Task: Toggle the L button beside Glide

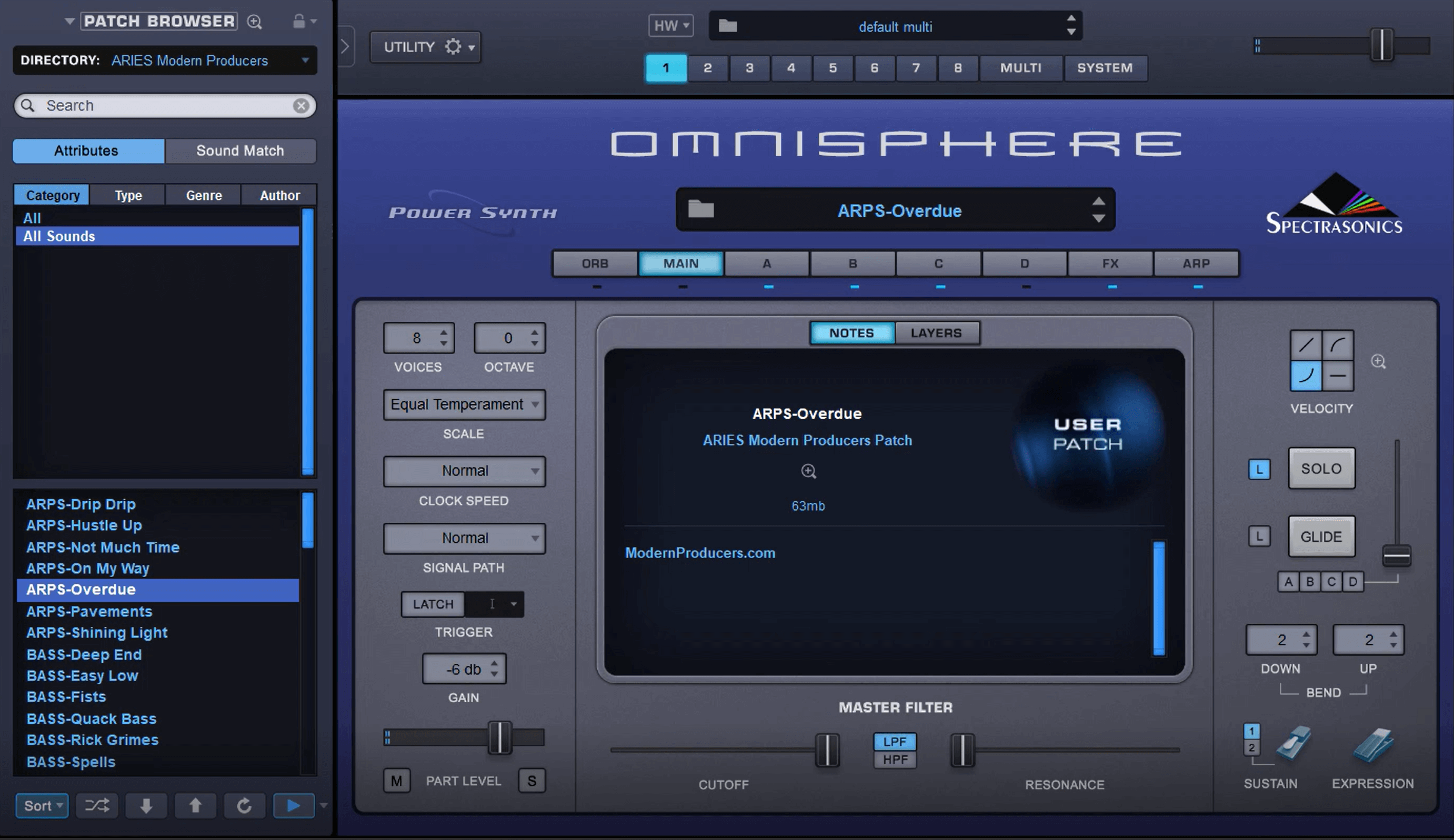Action: point(1259,536)
